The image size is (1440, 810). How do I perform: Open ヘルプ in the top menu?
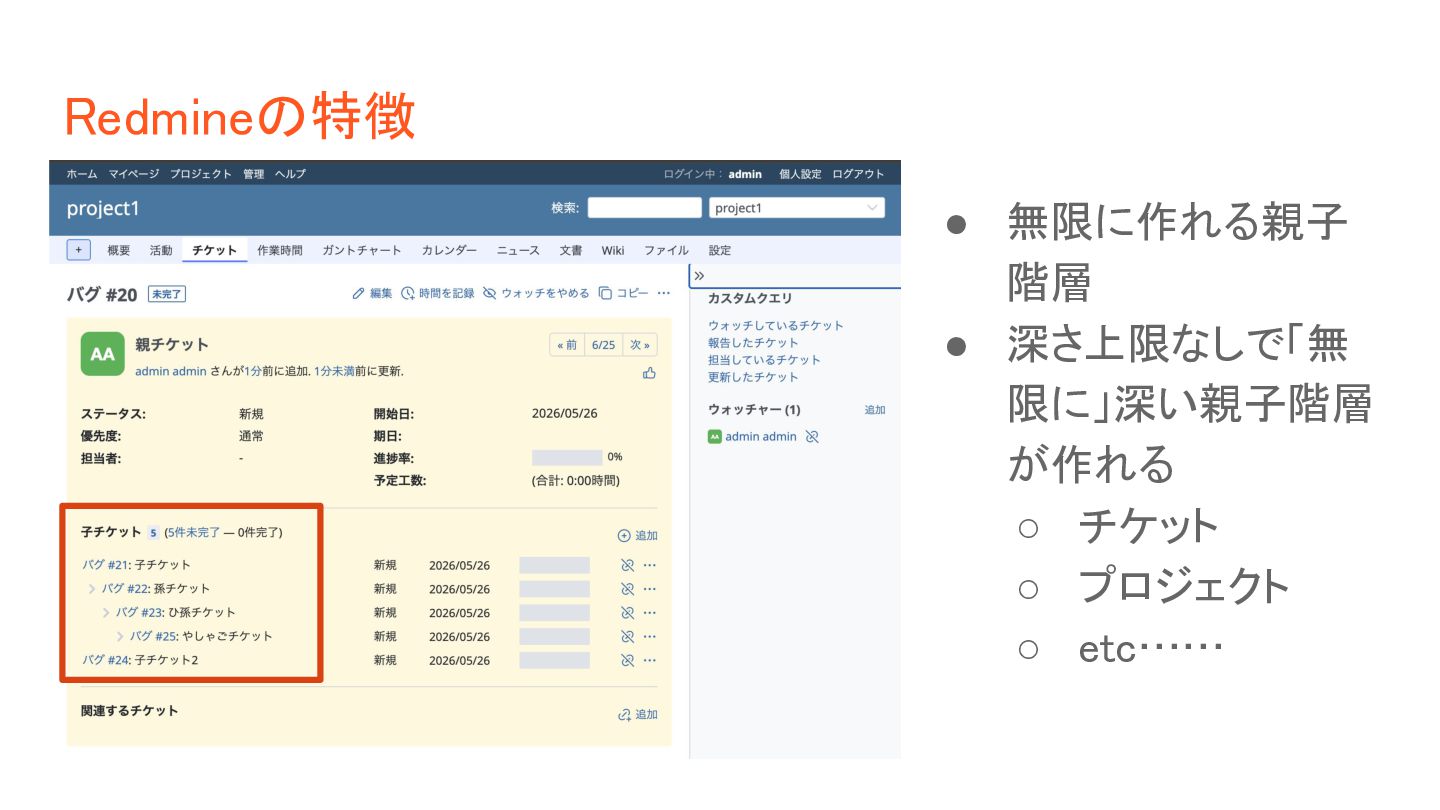290,174
